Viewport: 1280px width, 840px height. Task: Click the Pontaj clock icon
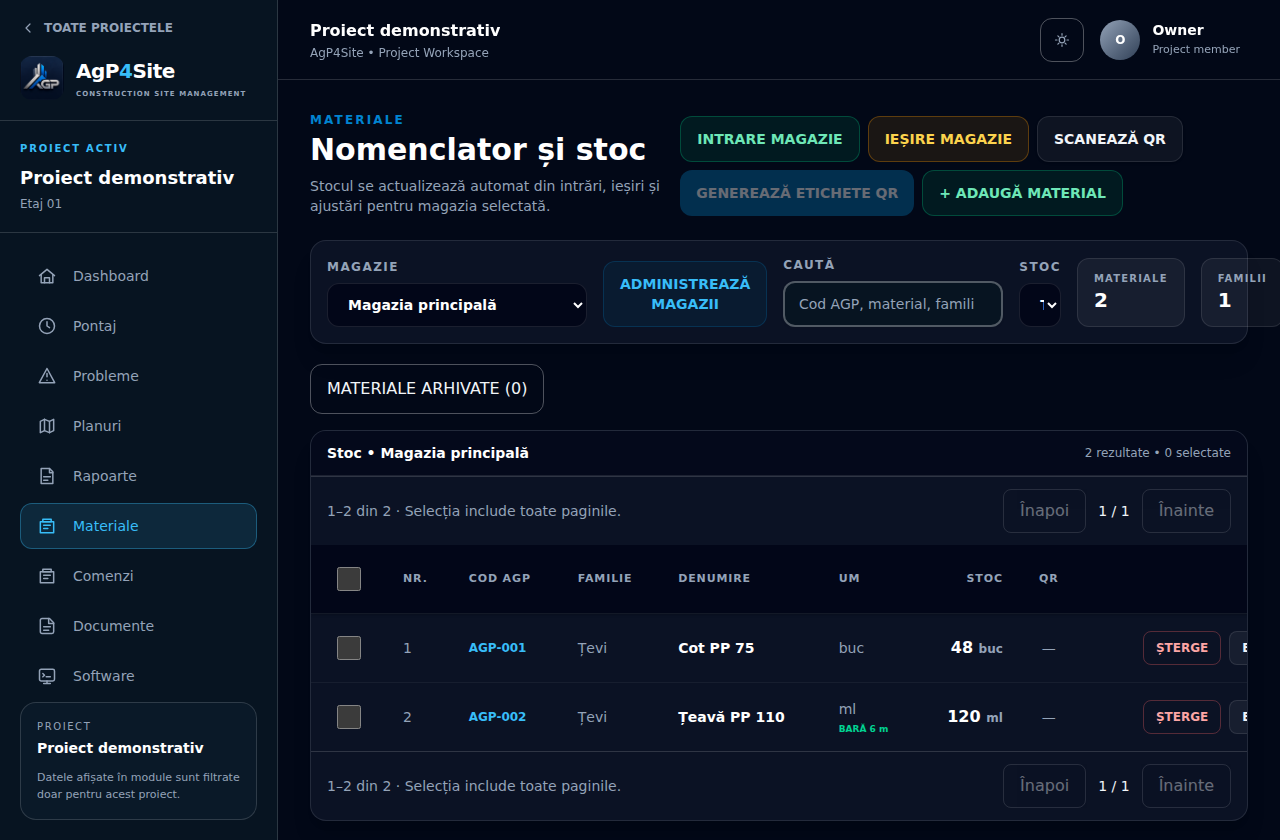pyautogui.click(x=47, y=326)
